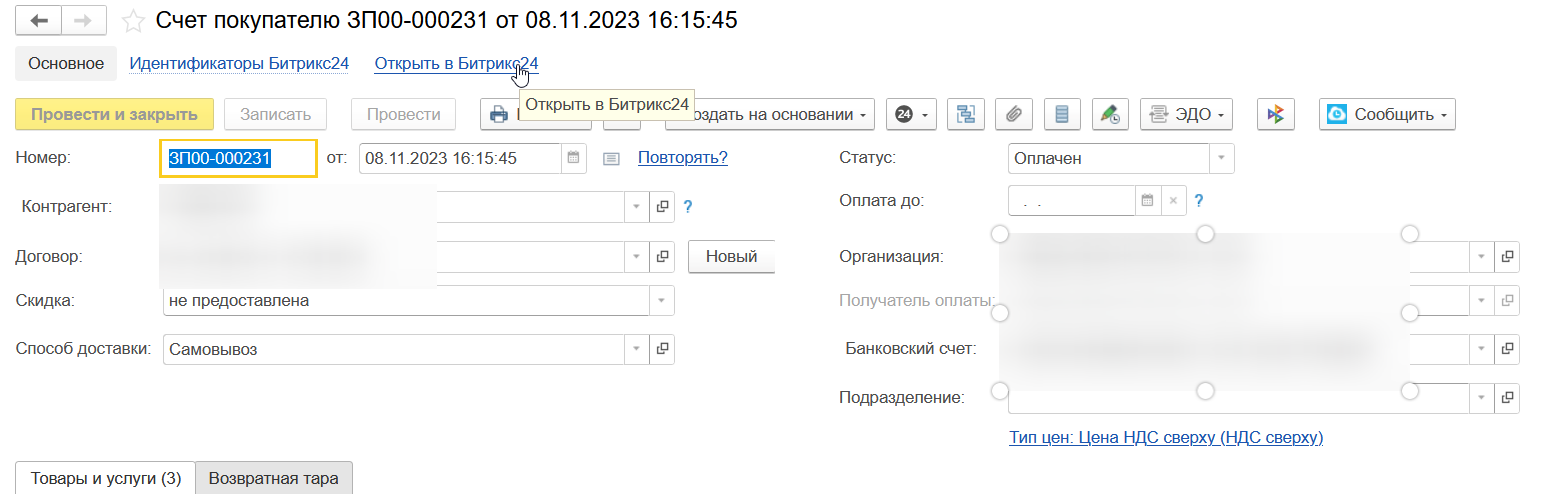Open 'Идентификаторы Битрикс24' navigation tab
Viewport: 1560px width, 494px height.
pos(239,64)
